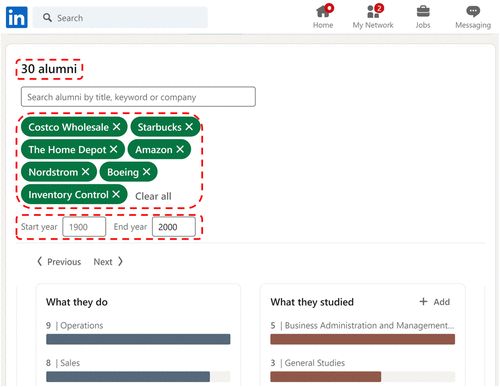
Task: Select the General Studies bar
Action: point(363,377)
